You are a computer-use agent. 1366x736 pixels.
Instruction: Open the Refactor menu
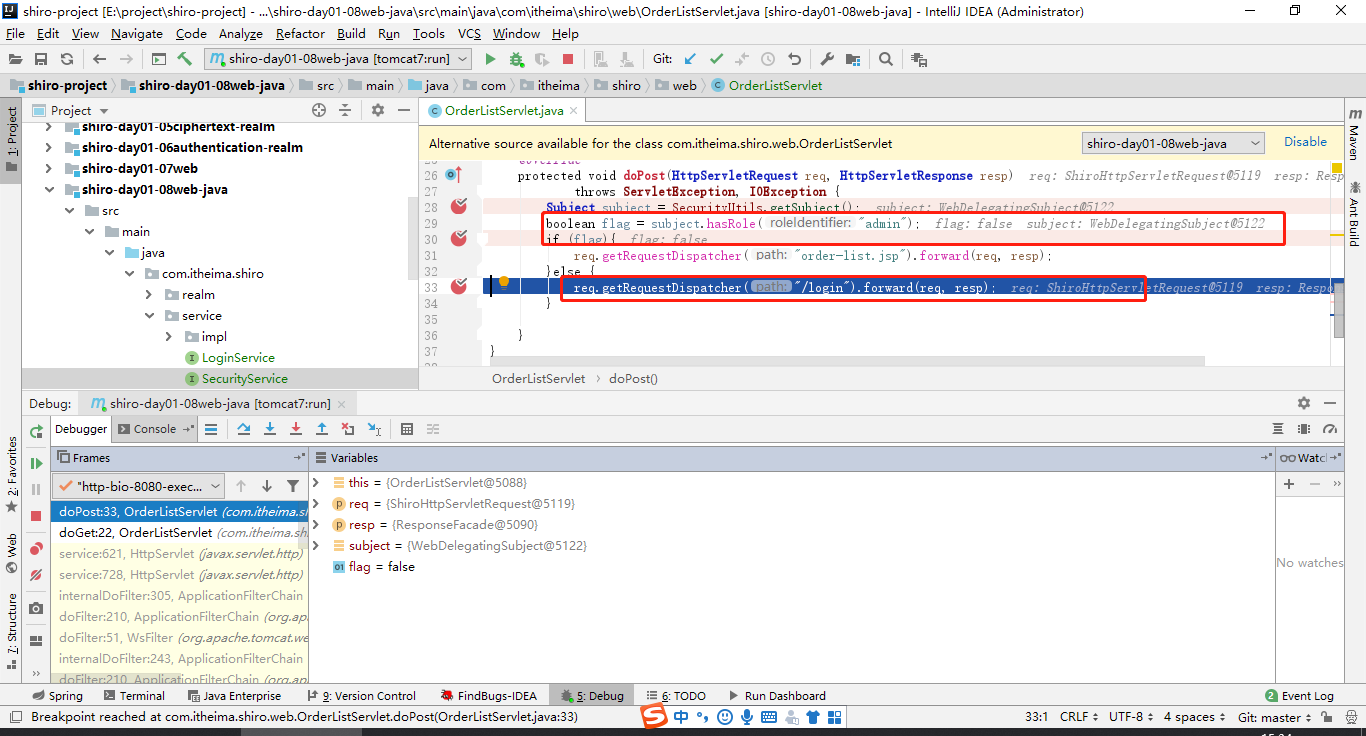(x=300, y=33)
